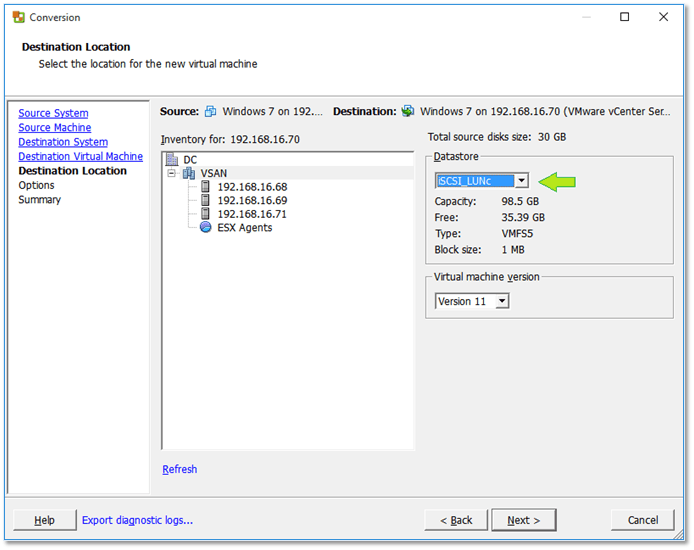Go to the Source Machine step
Viewport: 694px width, 550px height.
point(54,127)
